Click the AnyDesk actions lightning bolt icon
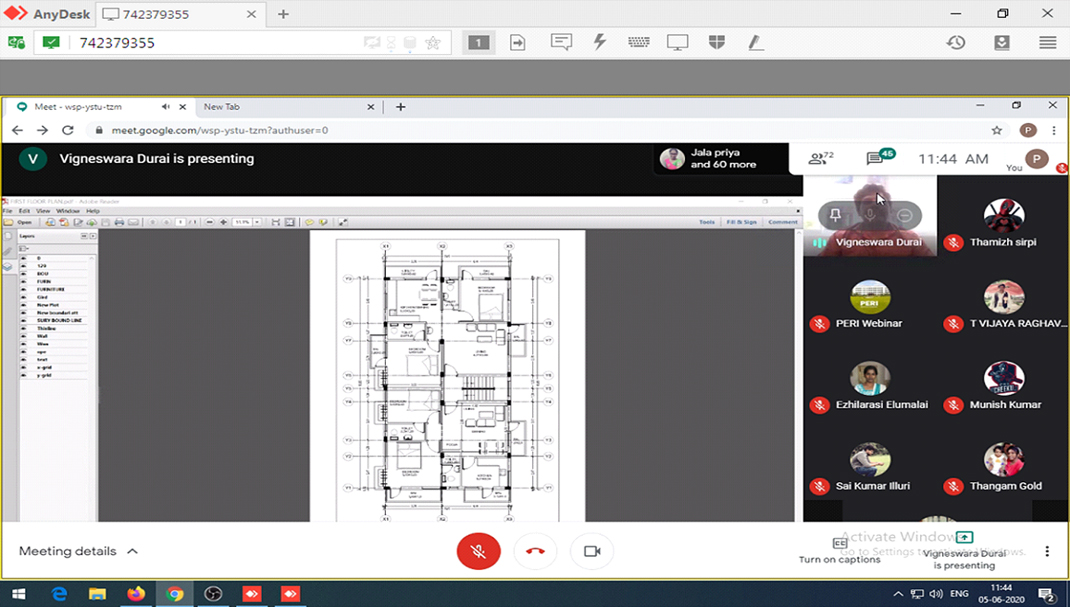This screenshot has height=607, width=1070. click(600, 42)
